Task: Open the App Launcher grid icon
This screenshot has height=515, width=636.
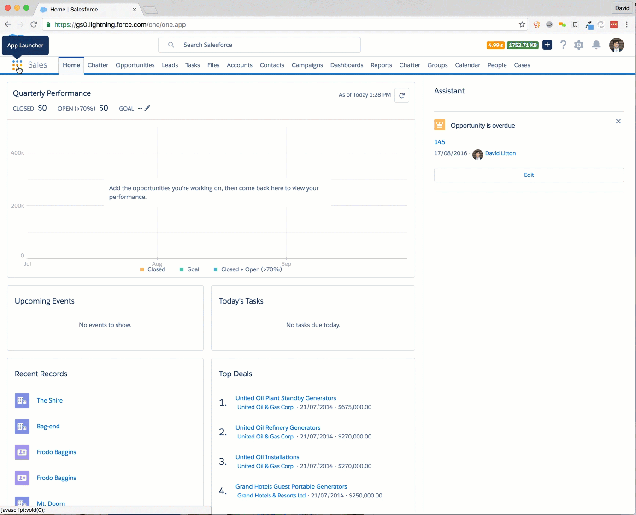Action: click(18, 65)
